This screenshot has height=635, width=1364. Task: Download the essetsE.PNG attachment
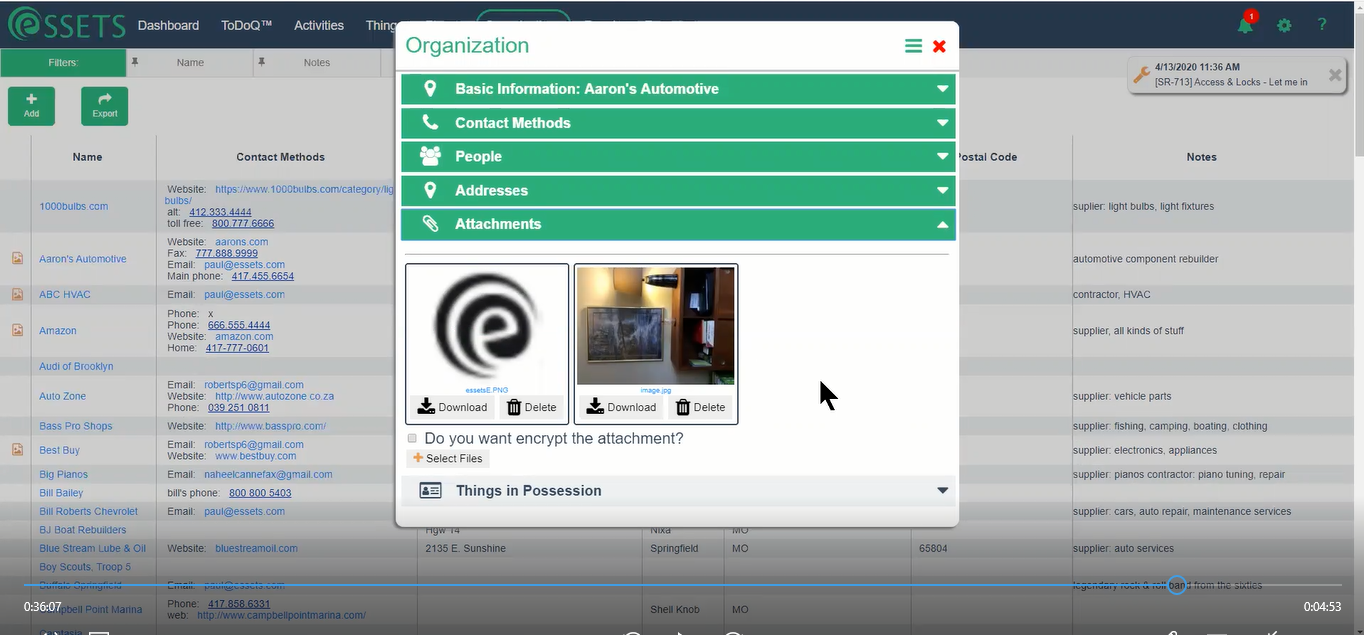point(452,407)
